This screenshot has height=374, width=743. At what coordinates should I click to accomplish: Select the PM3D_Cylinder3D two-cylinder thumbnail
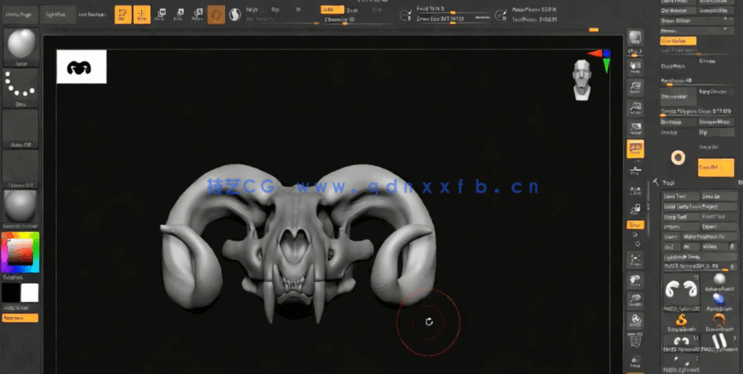(719, 342)
